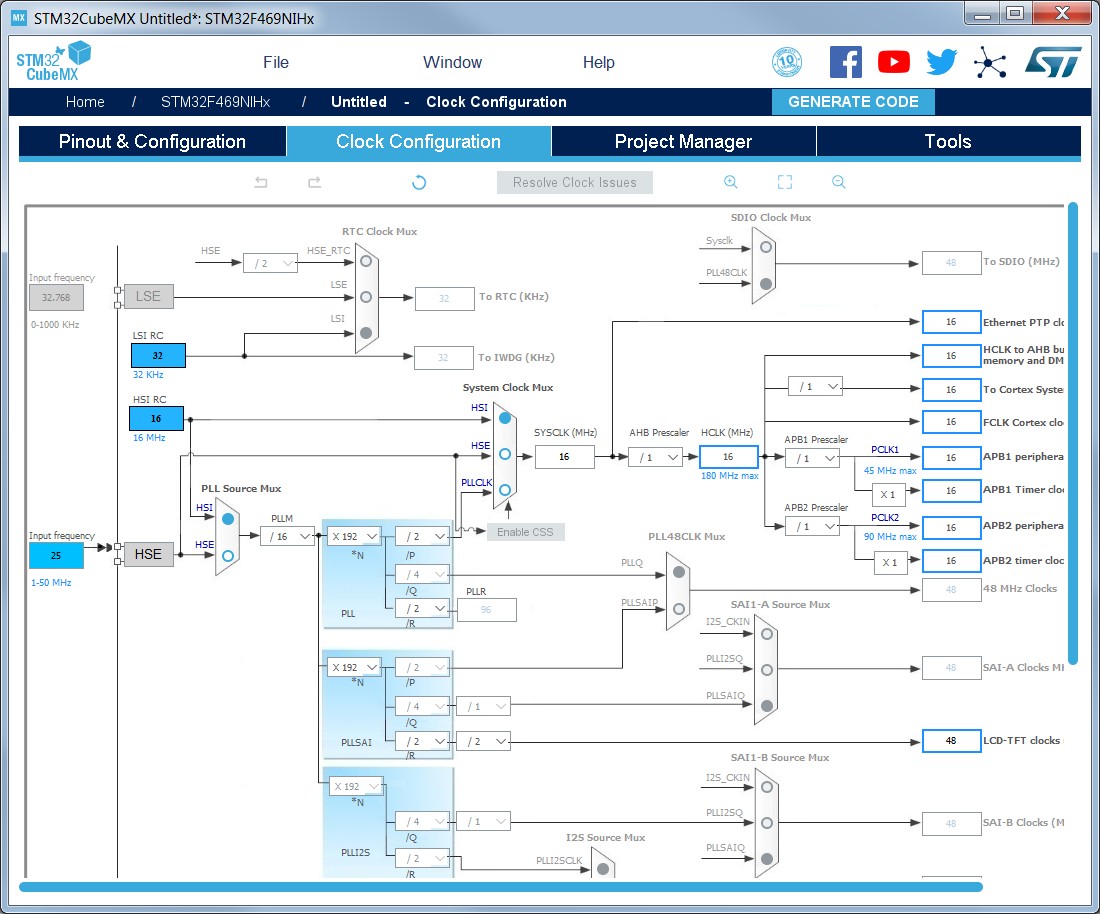Click the SYSCLK (MHz) value field

564,457
